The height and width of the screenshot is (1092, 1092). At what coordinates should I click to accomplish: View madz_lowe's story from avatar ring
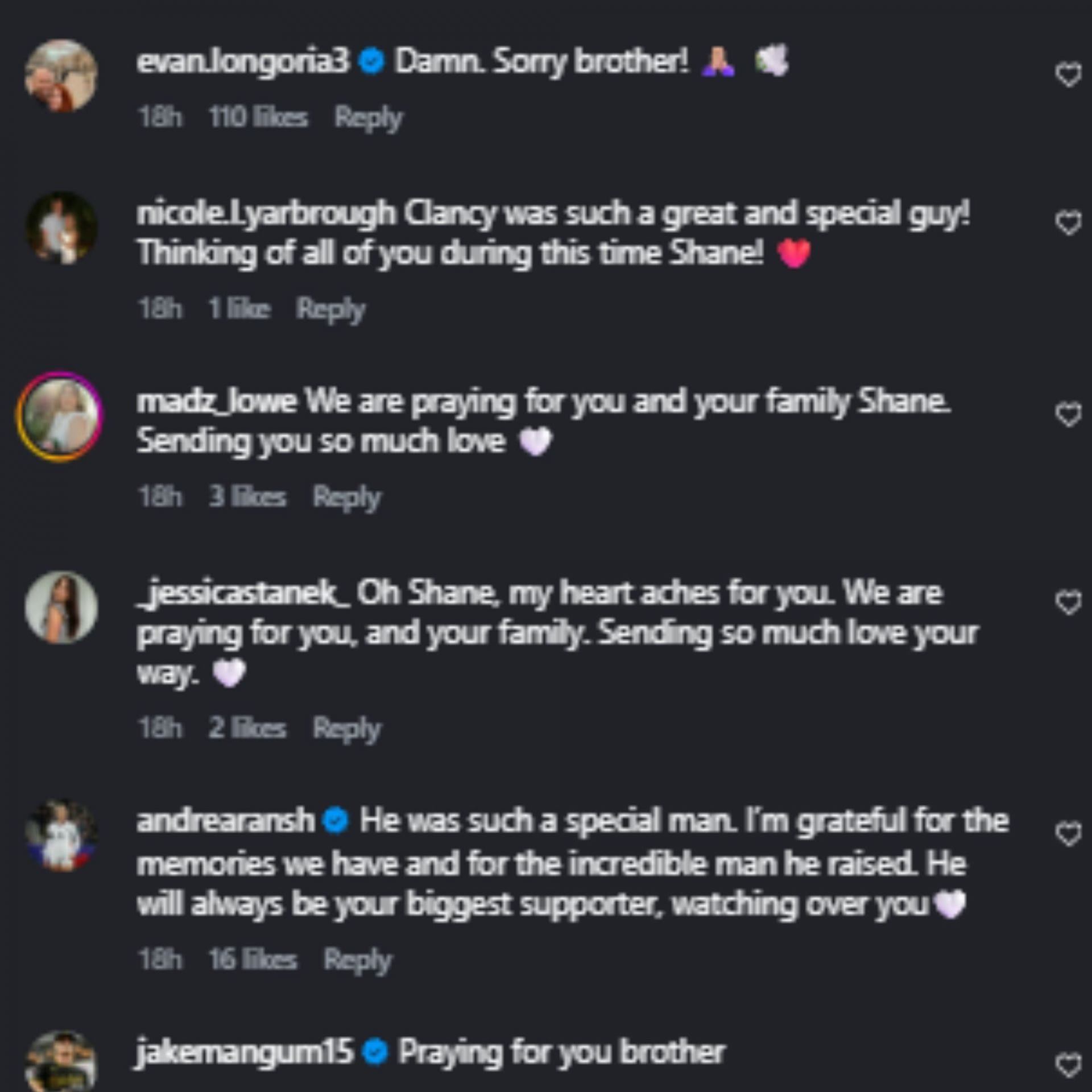[60, 416]
